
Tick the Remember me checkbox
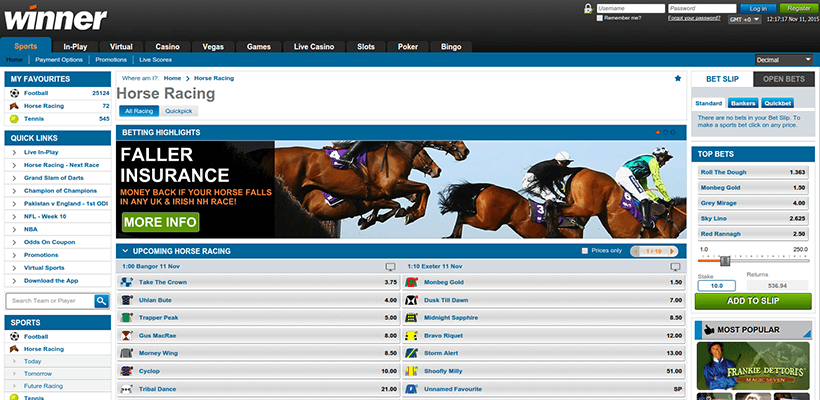point(599,18)
